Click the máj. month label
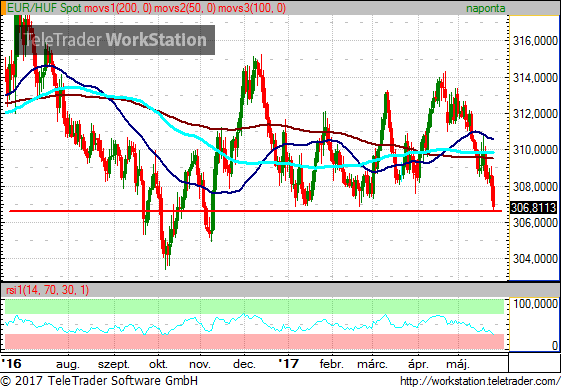 458,364
